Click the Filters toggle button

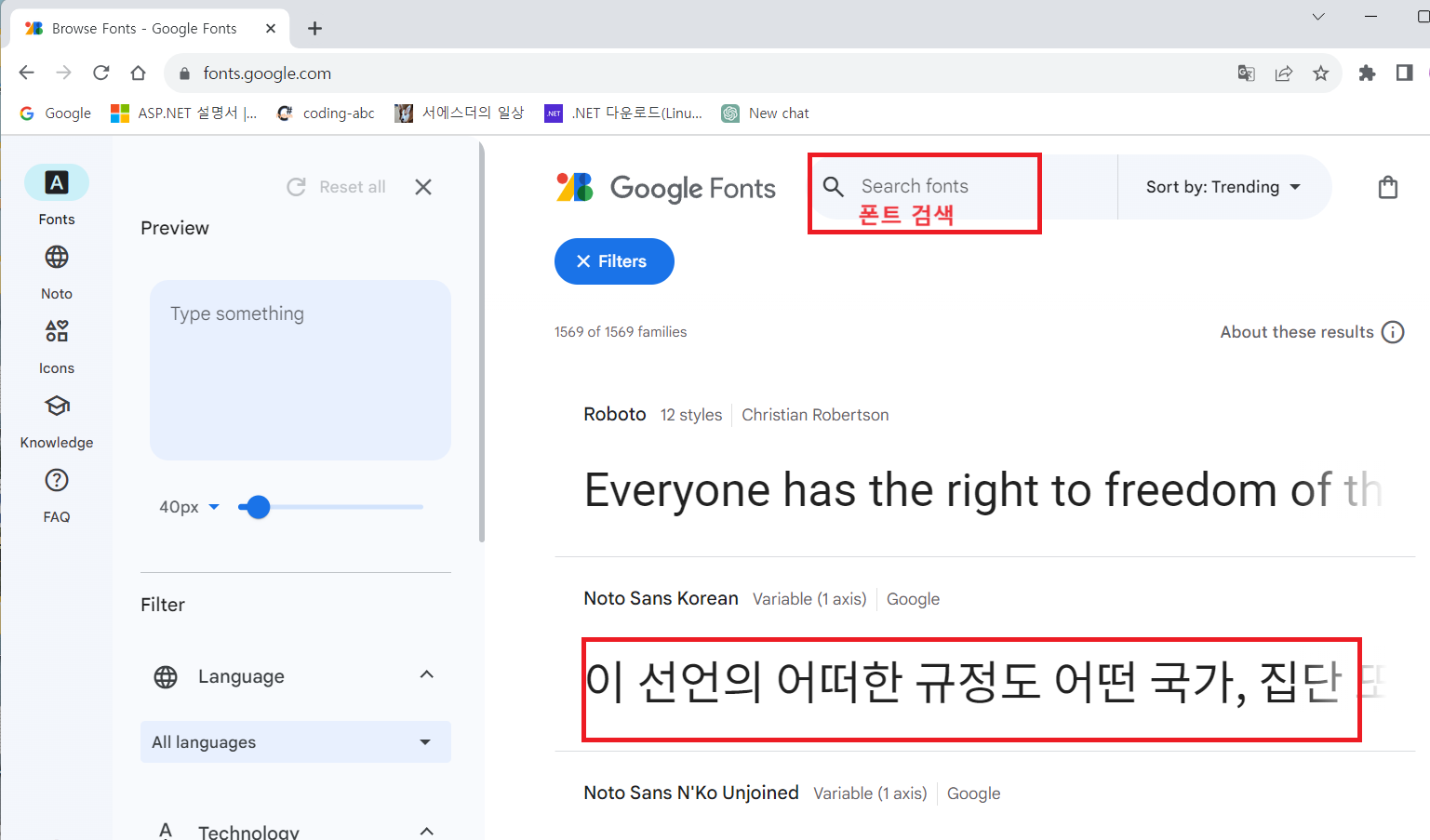pyautogui.click(x=614, y=261)
